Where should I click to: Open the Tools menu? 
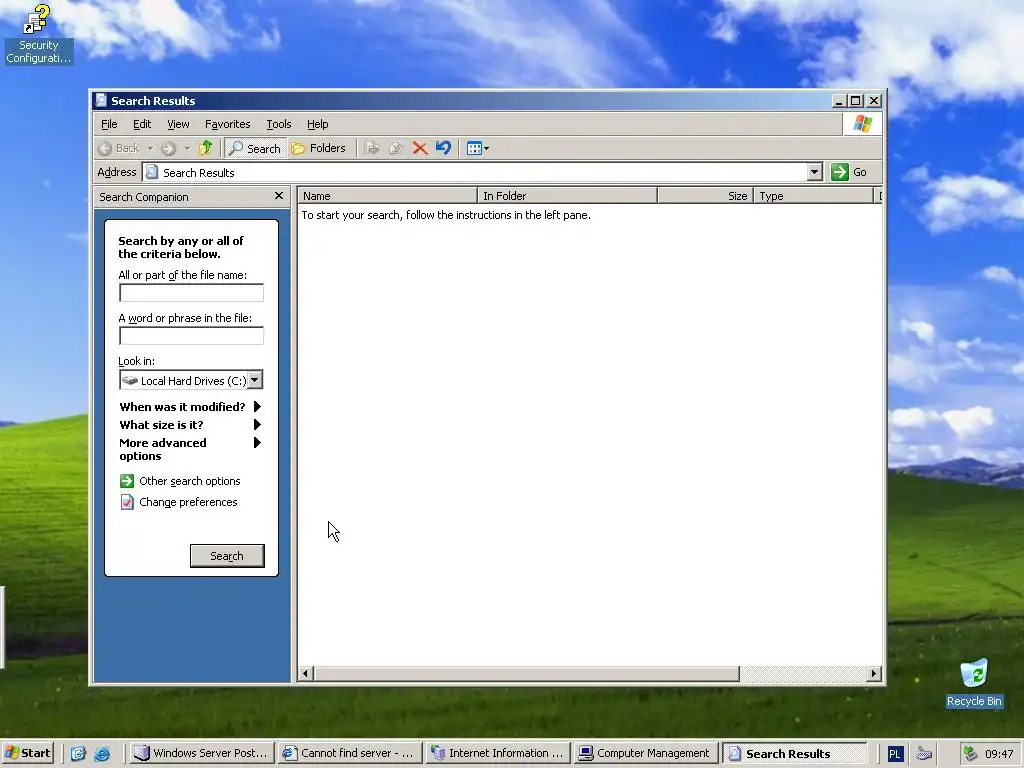[278, 124]
